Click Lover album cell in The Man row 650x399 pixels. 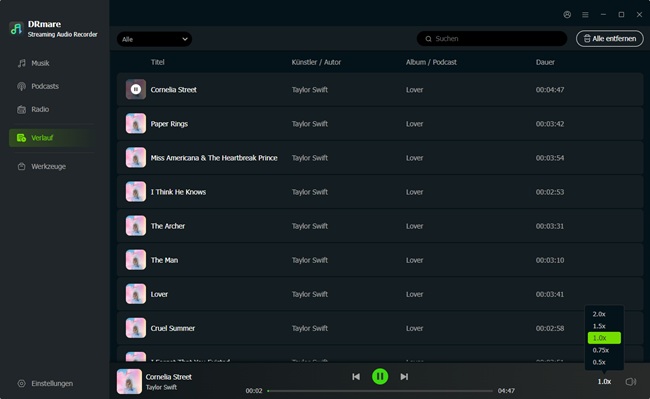click(x=415, y=260)
